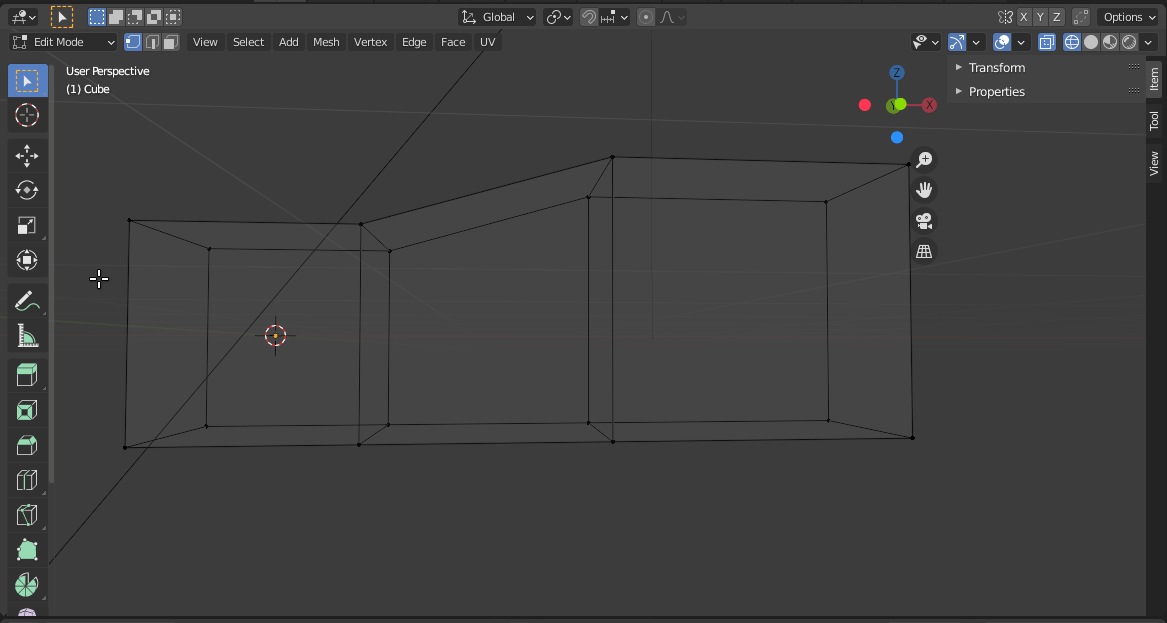Select the combined Transform tool
Viewport: 1167px width, 623px height.
(x=28, y=261)
